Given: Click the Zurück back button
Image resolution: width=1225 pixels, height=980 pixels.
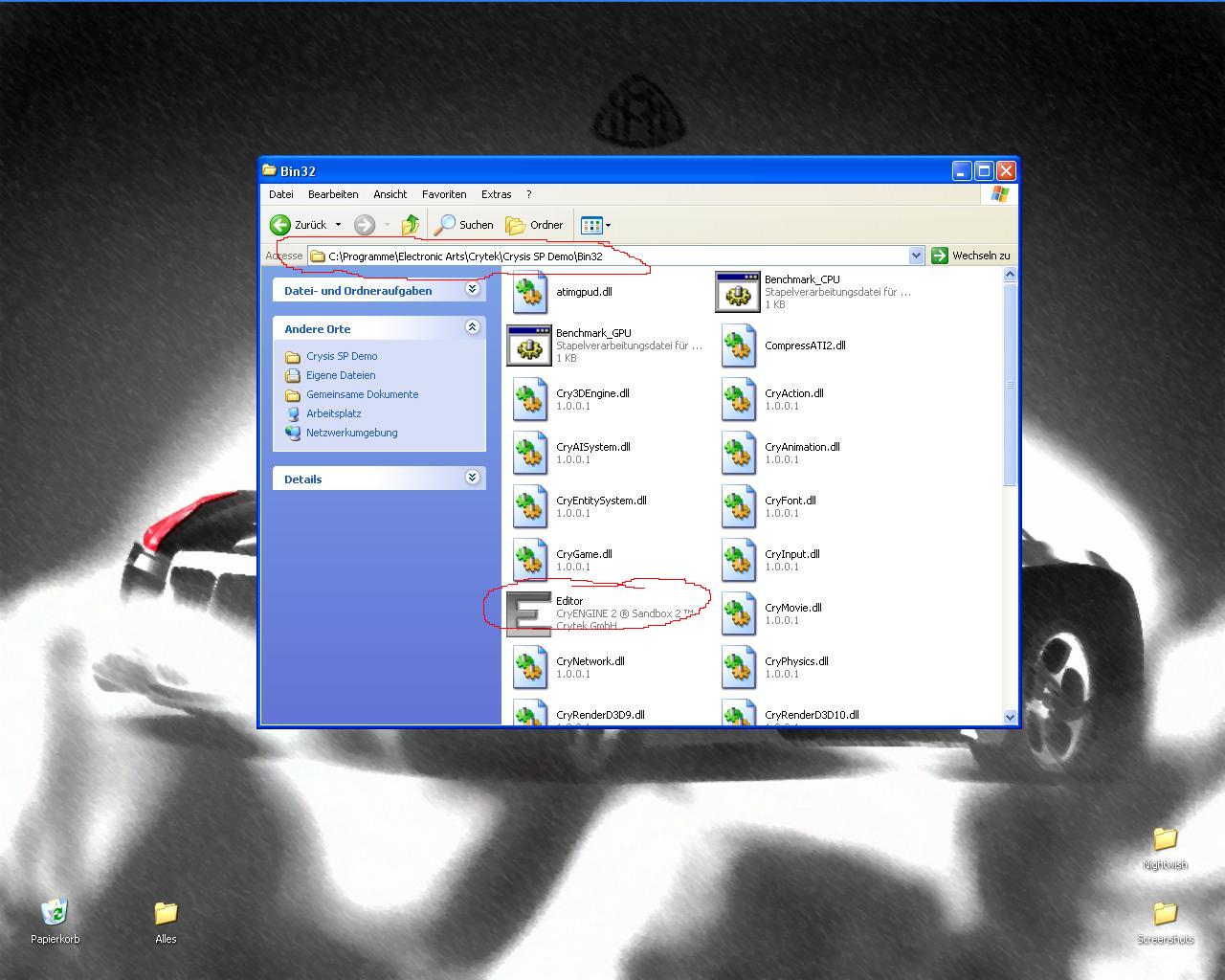Looking at the screenshot, I should click(x=299, y=225).
